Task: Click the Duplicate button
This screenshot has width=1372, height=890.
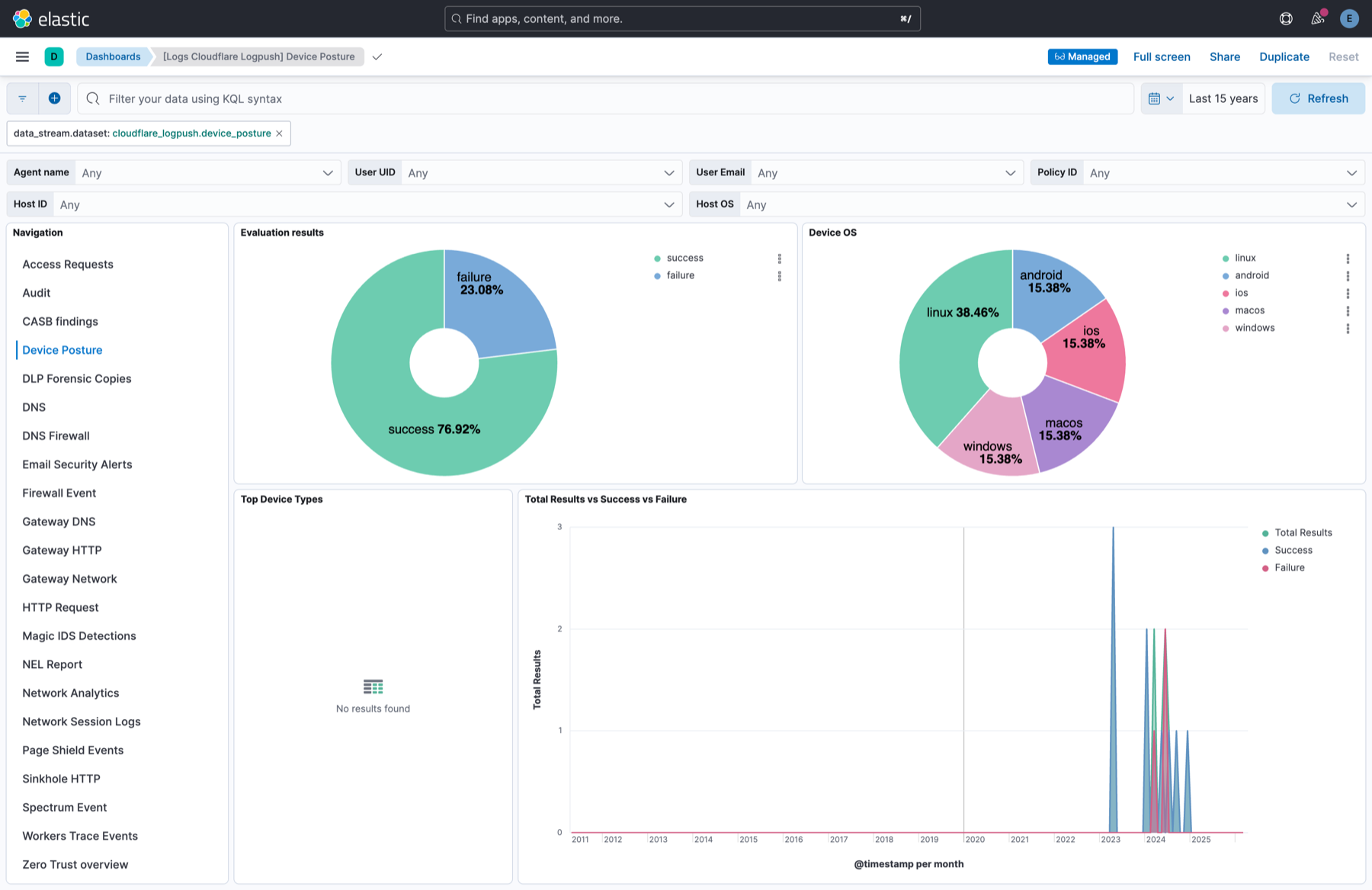Action: (1284, 56)
